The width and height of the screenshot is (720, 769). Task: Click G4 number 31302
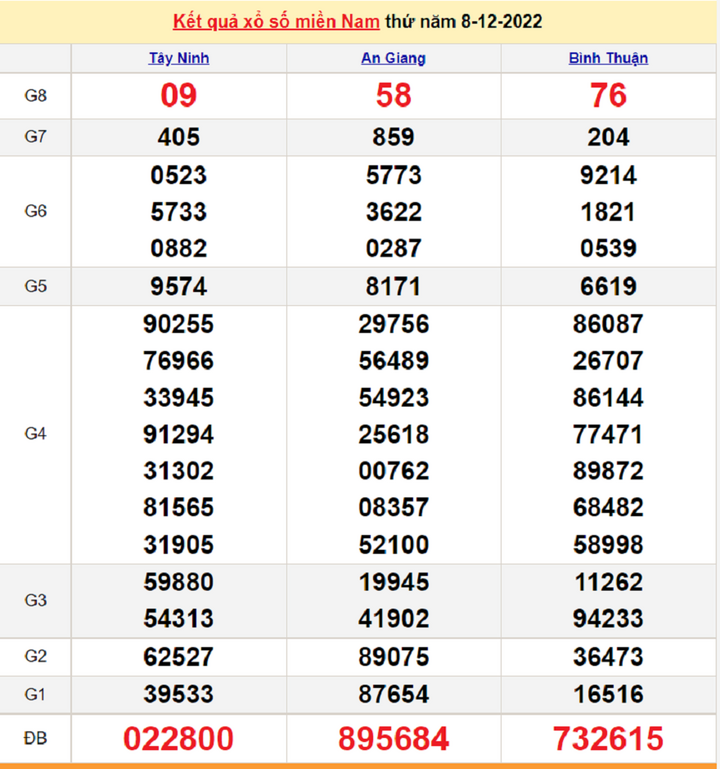[x=179, y=471]
